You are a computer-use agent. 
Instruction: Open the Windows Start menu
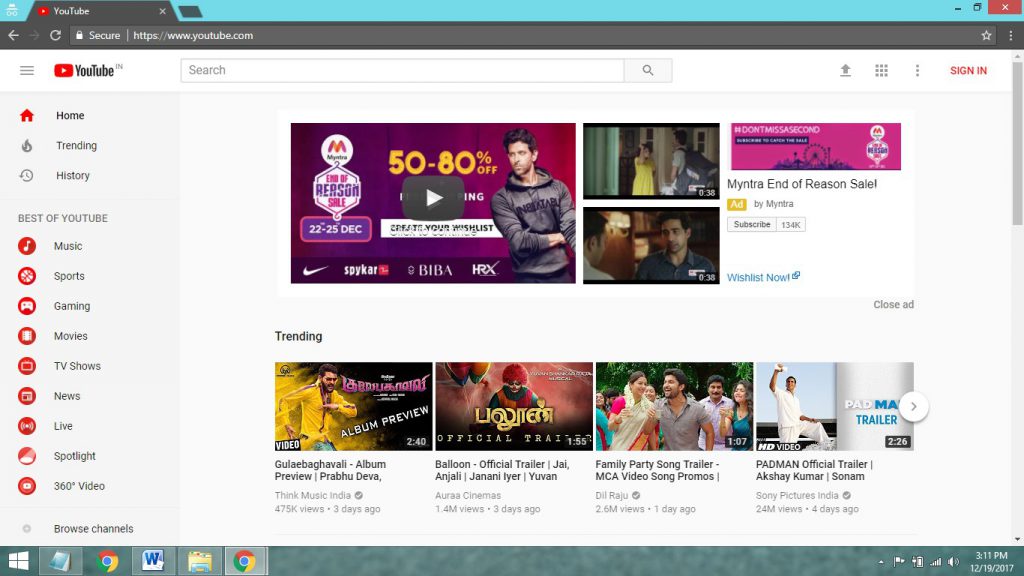(x=18, y=561)
